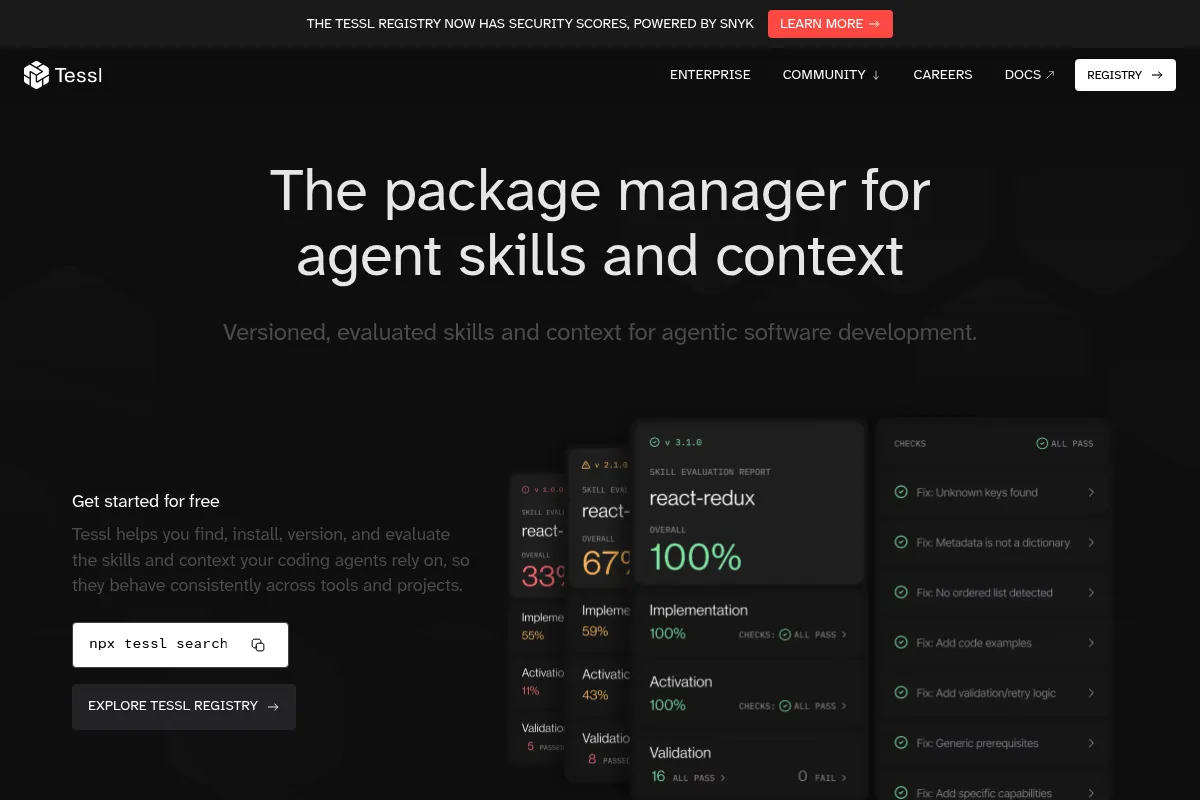Click the 11% activation score in v 1.0.0
This screenshot has width=1200, height=800.
pos(530,691)
